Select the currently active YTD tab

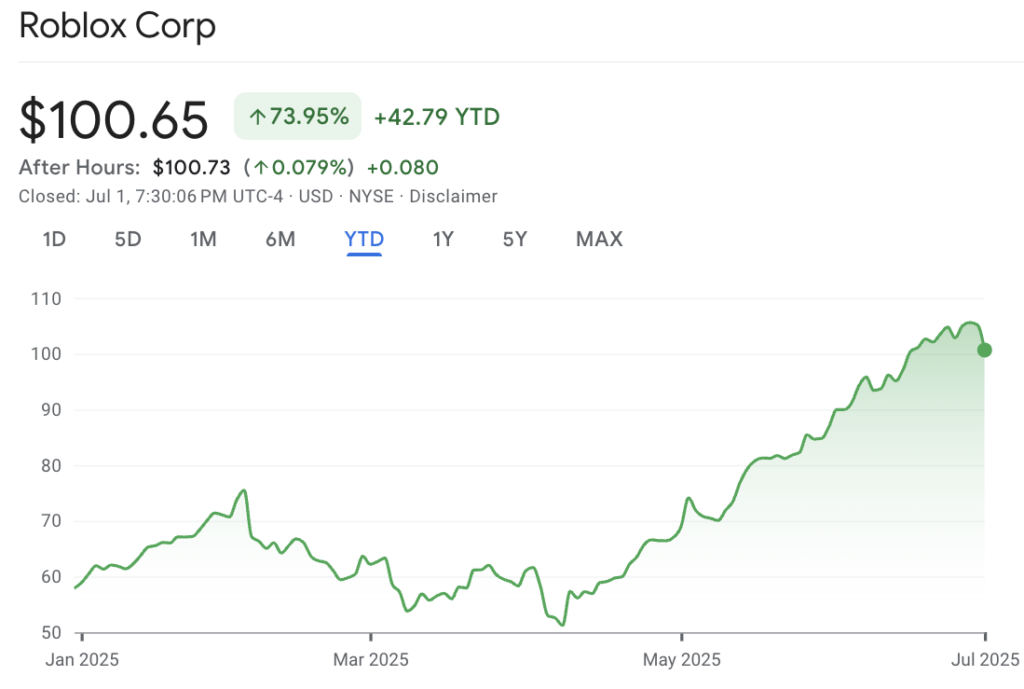coord(363,239)
